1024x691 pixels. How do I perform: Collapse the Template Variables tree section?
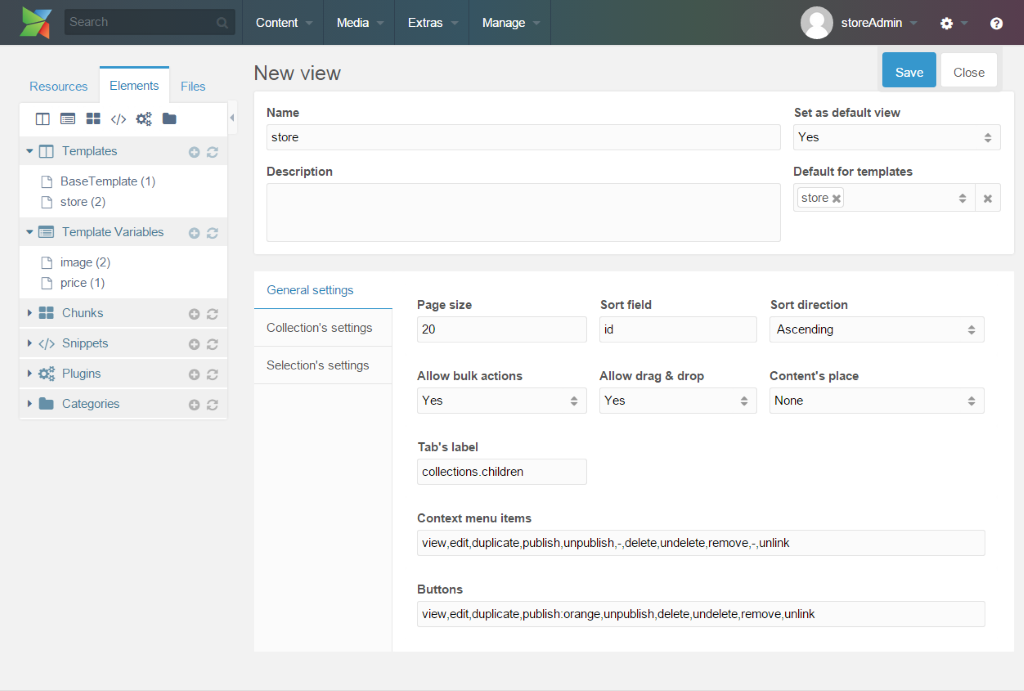(x=29, y=232)
